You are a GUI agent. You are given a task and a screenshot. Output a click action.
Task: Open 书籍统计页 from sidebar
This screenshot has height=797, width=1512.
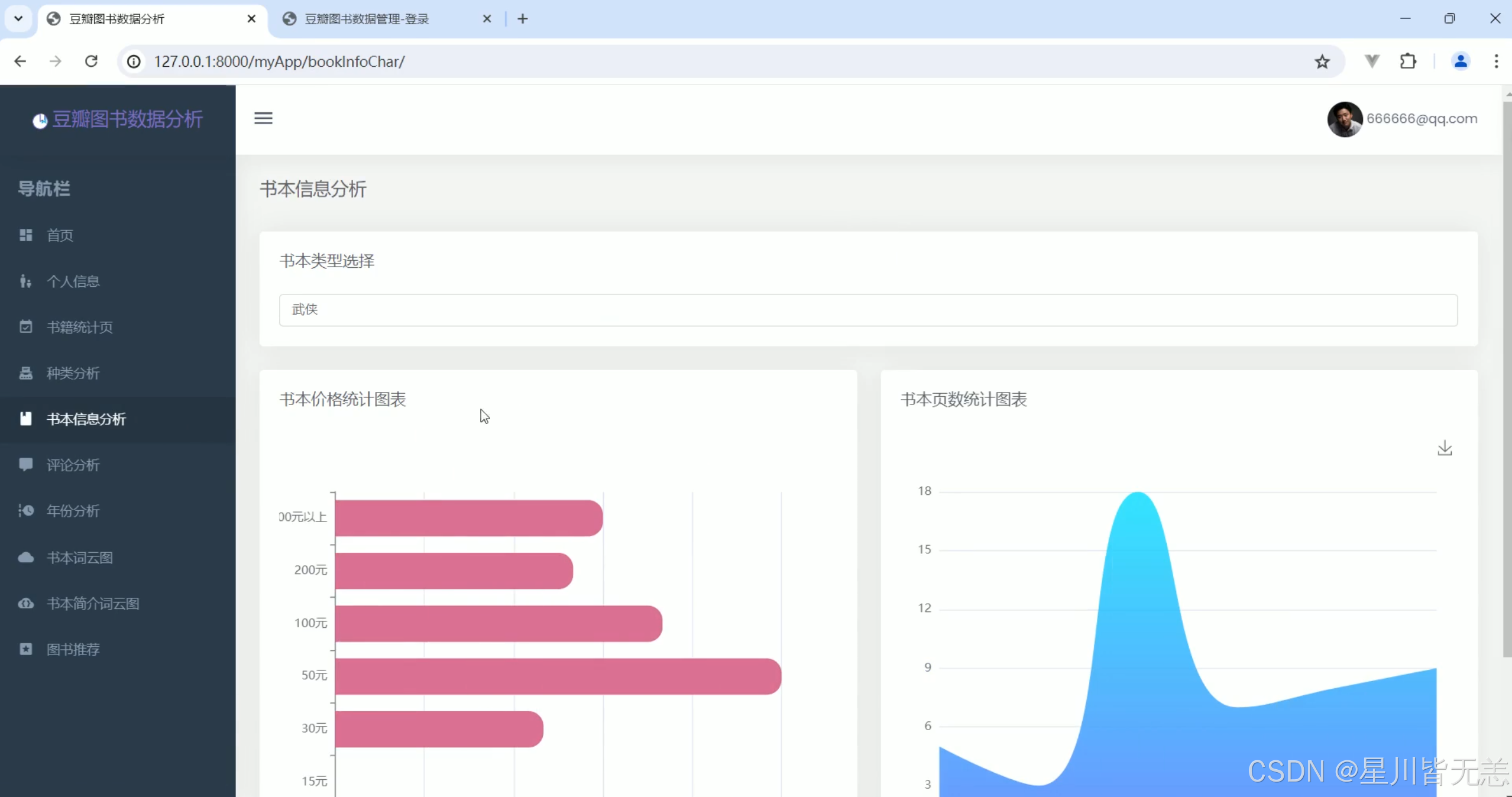79,327
